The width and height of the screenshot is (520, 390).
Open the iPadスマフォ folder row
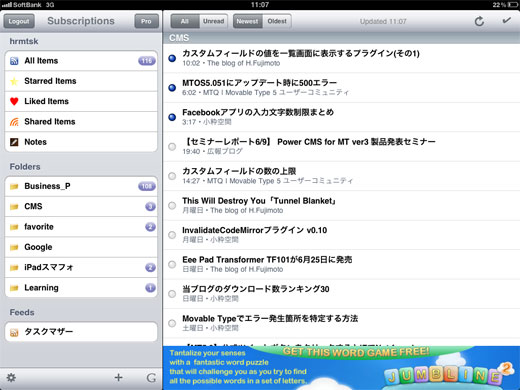81,267
